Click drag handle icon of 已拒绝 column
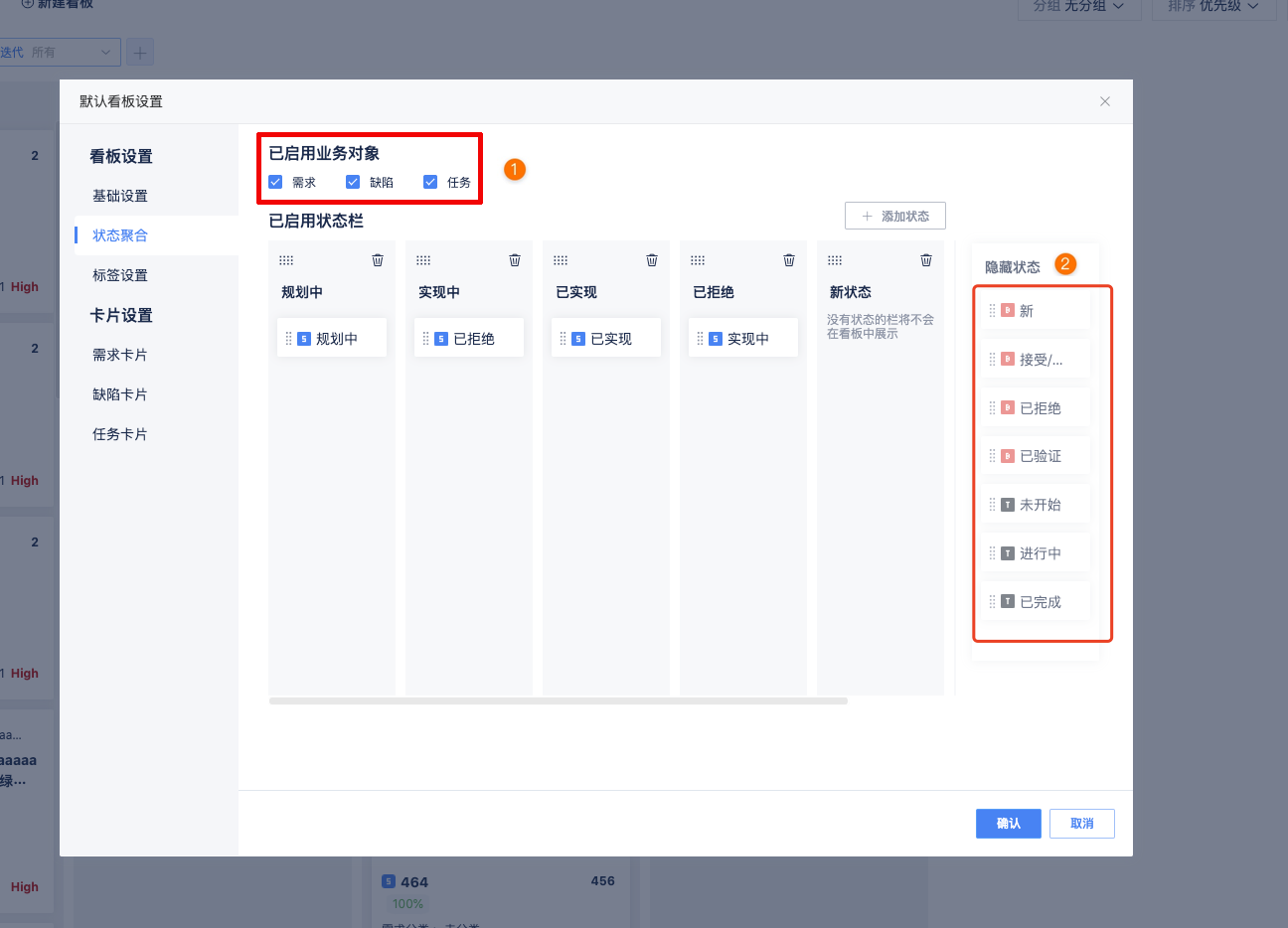The height and width of the screenshot is (928, 1288). click(698, 260)
